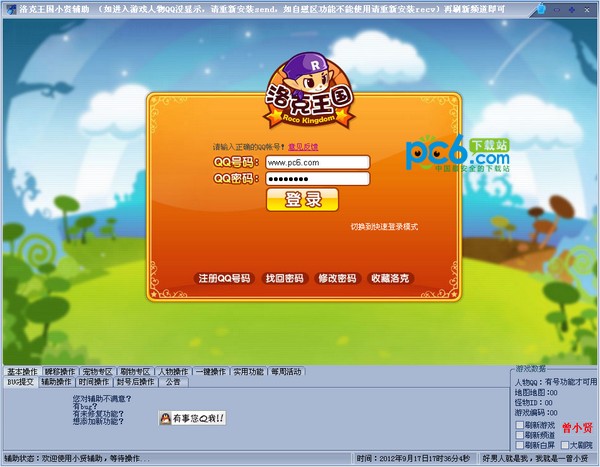Click the yellow 登录 login button
This screenshot has height=467, width=600.
302,200
